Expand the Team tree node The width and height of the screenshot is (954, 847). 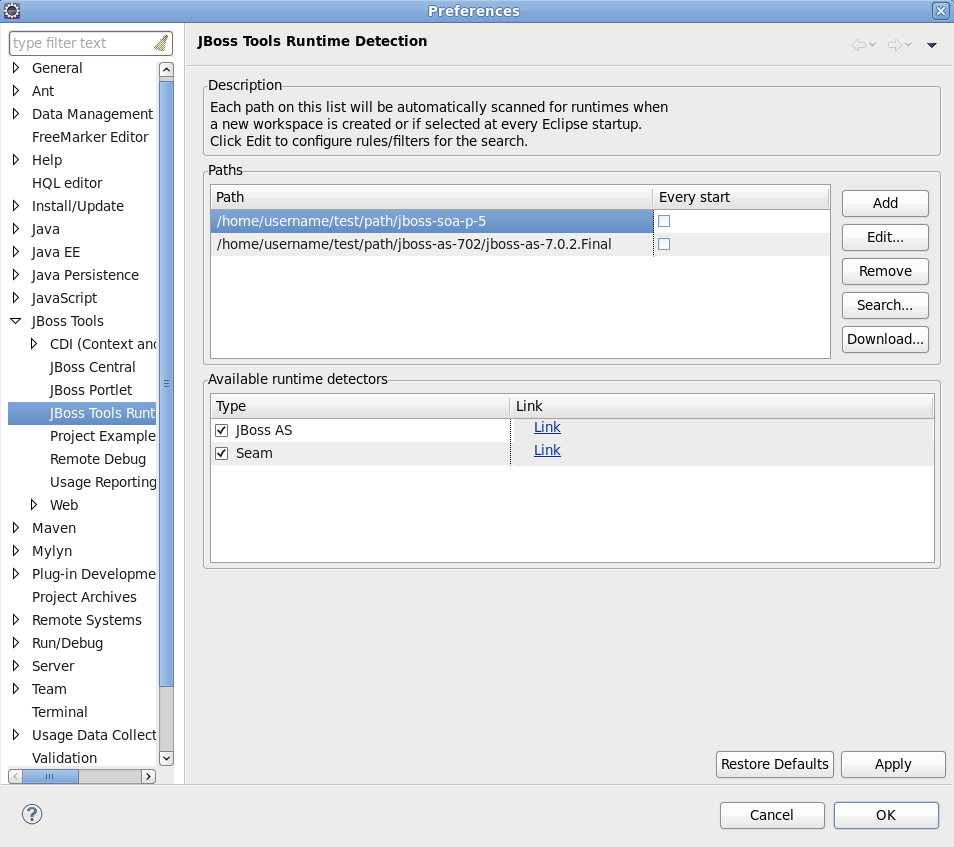coord(16,689)
